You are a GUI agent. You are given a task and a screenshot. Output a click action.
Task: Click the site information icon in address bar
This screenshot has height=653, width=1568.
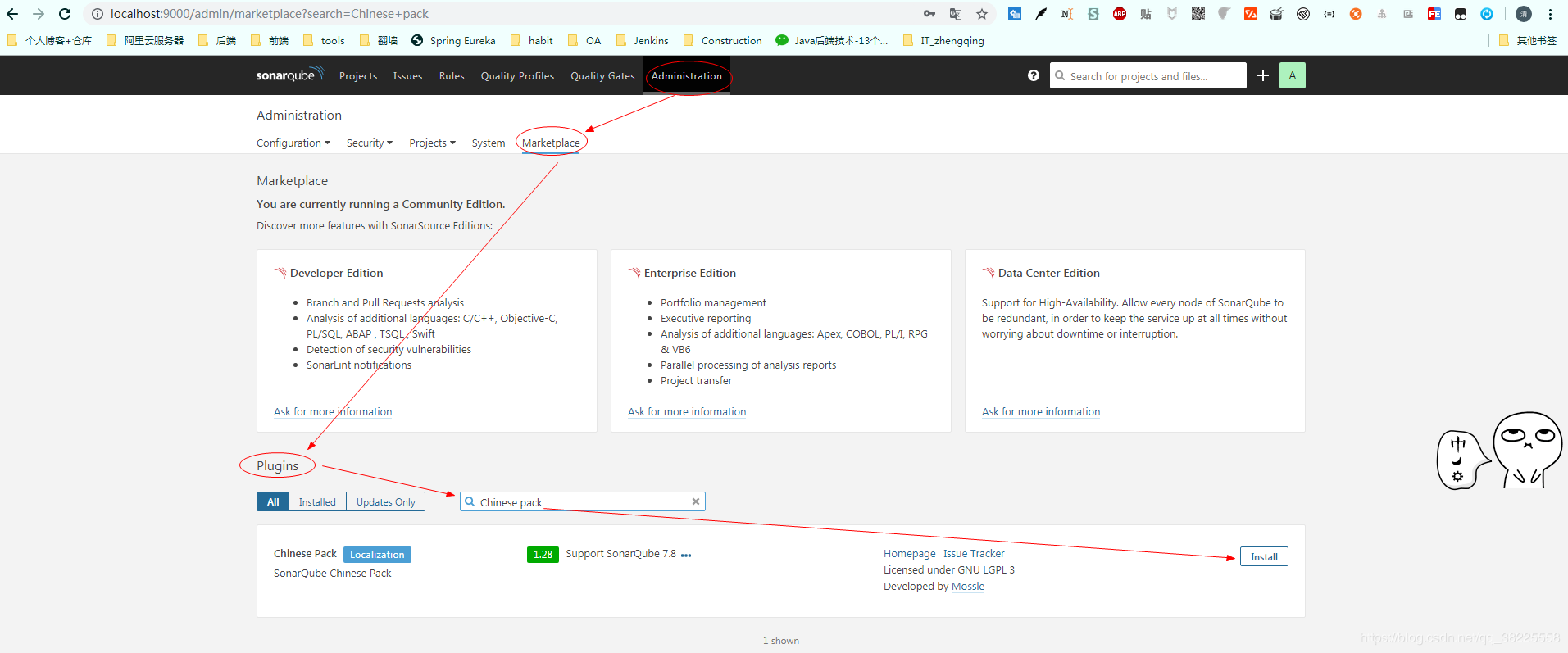tap(97, 14)
